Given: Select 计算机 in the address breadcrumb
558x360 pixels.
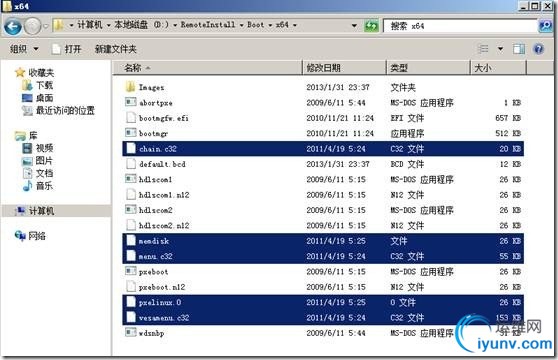Looking at the screenshot, I should point(90,25).
